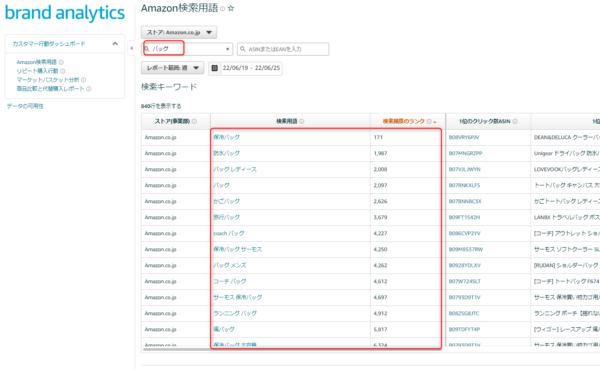Sort by the 検索用語 column header
The image size is (600, 369).
(287, 121)
